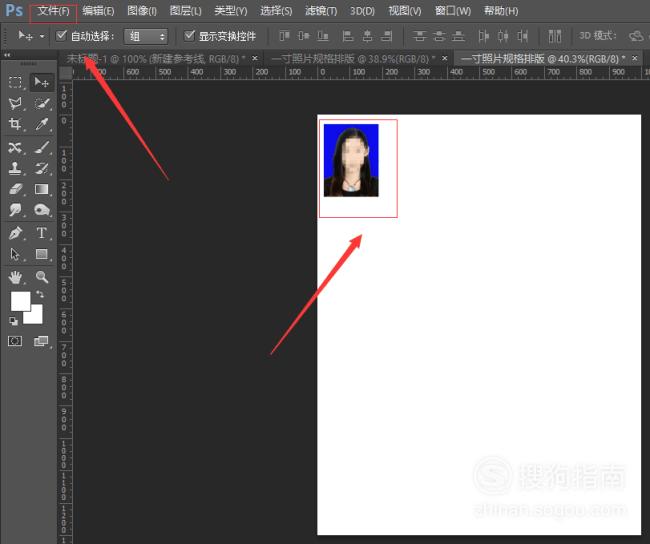Open the Move tool preset picker arrow

pos(42,36)
